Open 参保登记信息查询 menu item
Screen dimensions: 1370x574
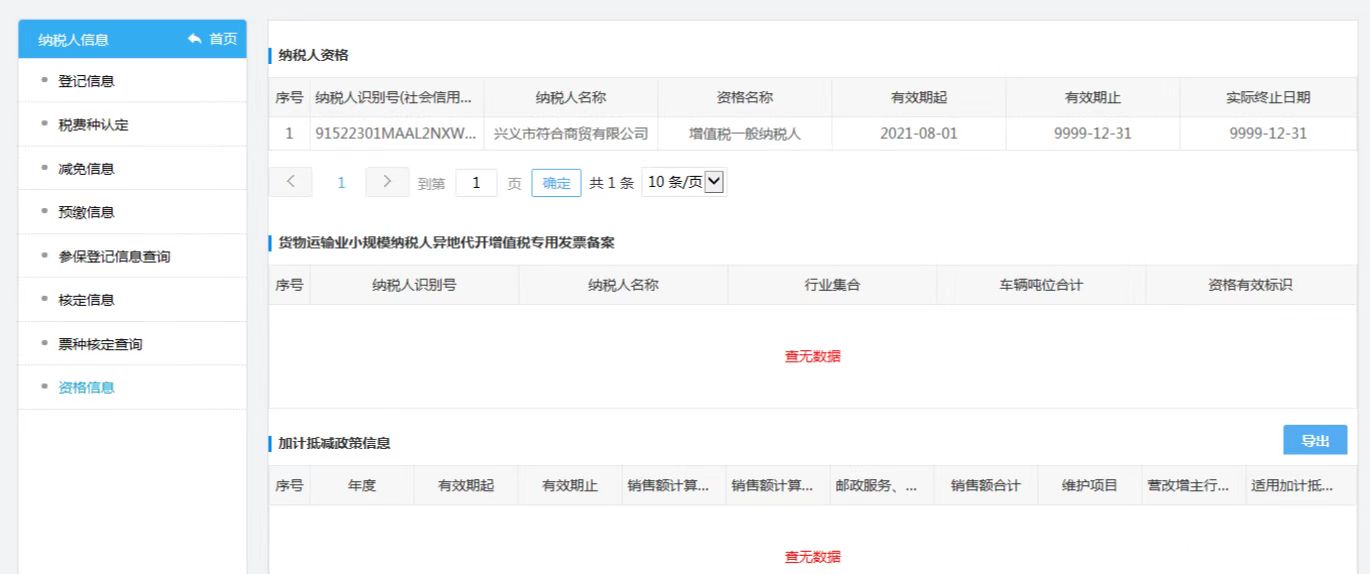pos(114,257)
